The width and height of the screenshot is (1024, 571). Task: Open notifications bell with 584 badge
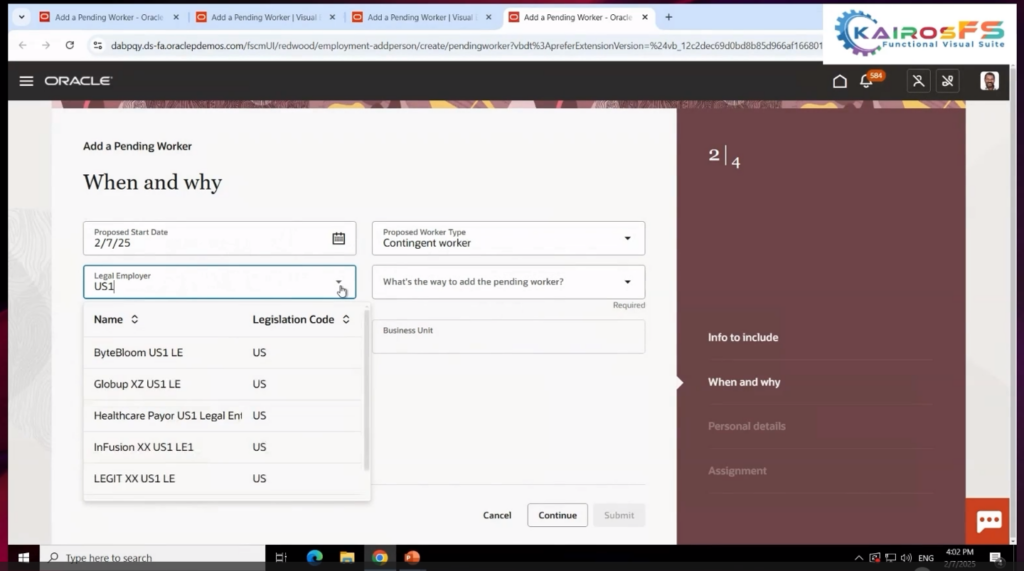point(867,81)
